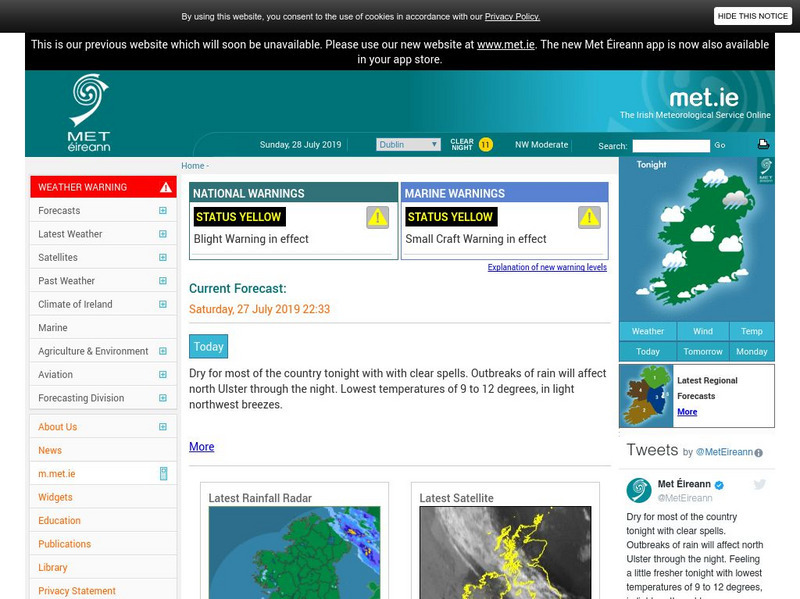This screenshot has width=800, height=599.
Task: Open the Latest Rainfall Radar image
Action: click(294, 553)
